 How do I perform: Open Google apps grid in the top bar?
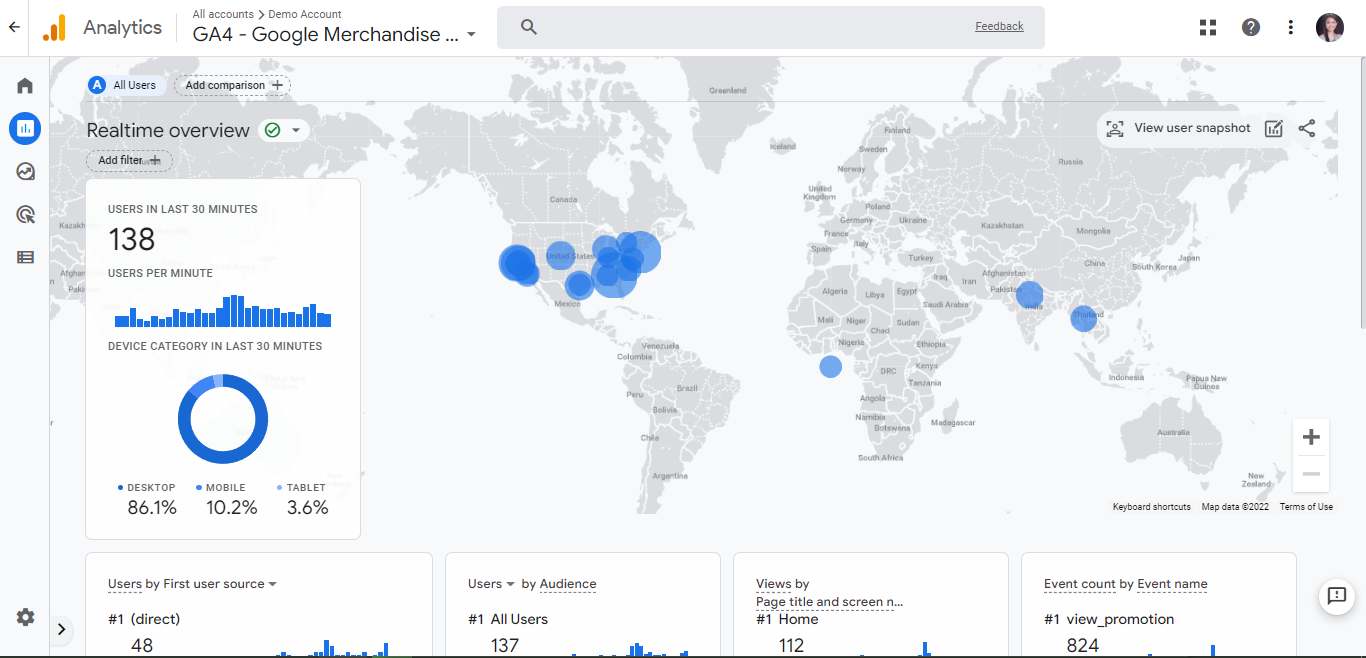pyautogui.click(x=1207, y=27)
